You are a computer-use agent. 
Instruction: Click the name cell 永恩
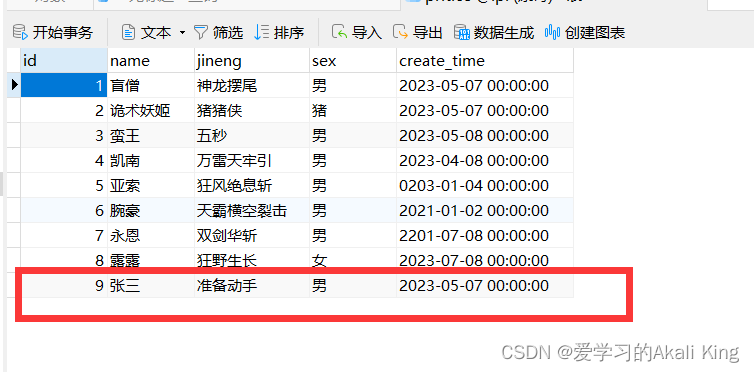click(151, 236)
